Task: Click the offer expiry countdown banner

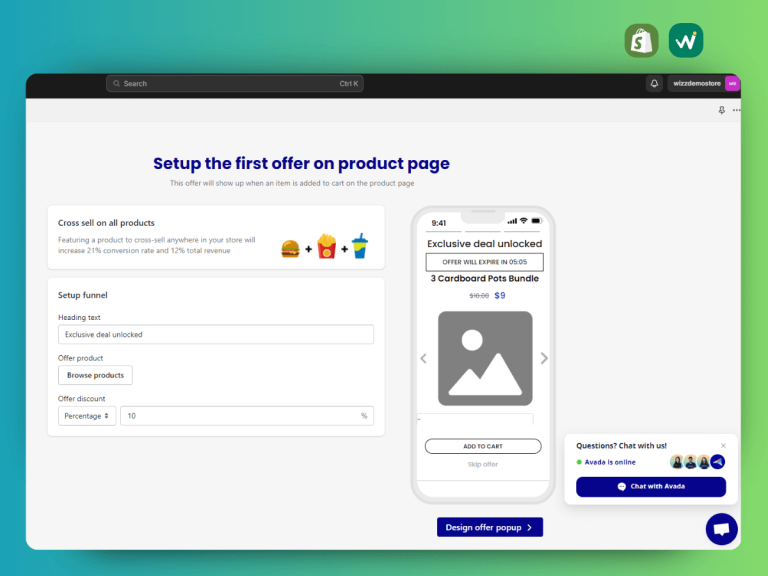Action: pos(484,262)
